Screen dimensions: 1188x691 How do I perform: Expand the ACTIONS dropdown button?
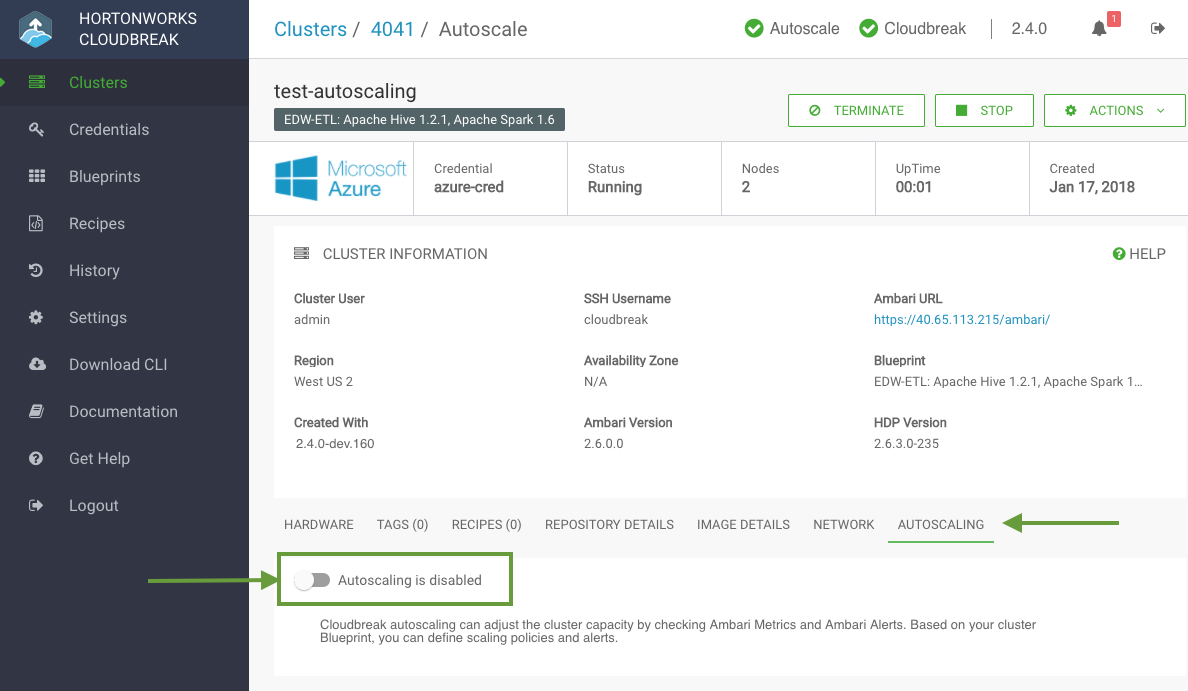(1115, 111)
